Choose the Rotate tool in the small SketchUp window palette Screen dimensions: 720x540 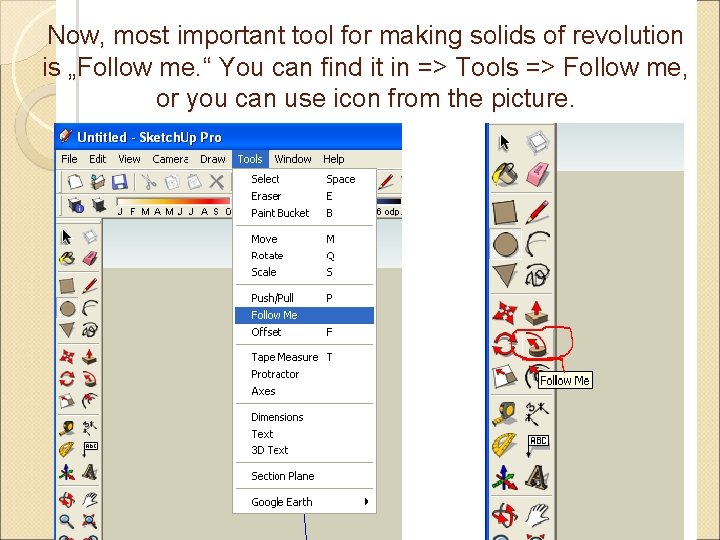[x=67, y=379]
